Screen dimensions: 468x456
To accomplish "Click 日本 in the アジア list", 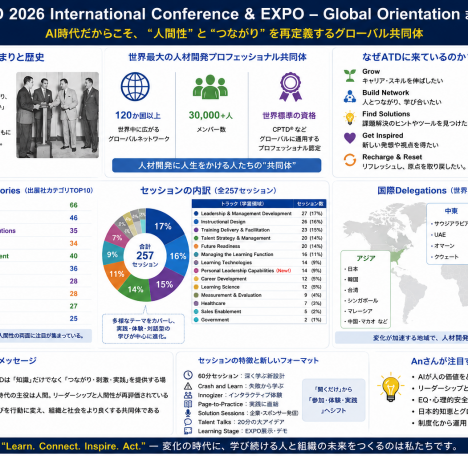I will coord(353,269).
